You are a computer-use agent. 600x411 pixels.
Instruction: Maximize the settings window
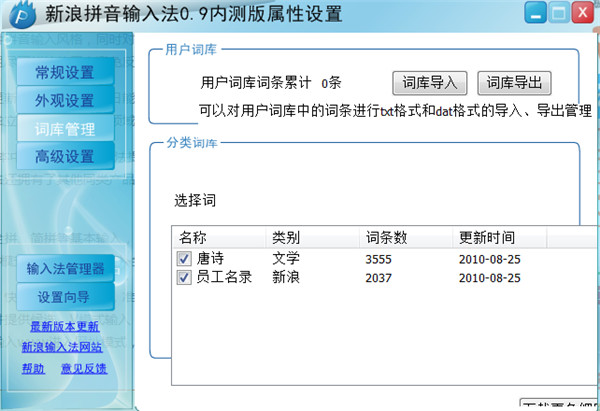(x=556, y=15)
